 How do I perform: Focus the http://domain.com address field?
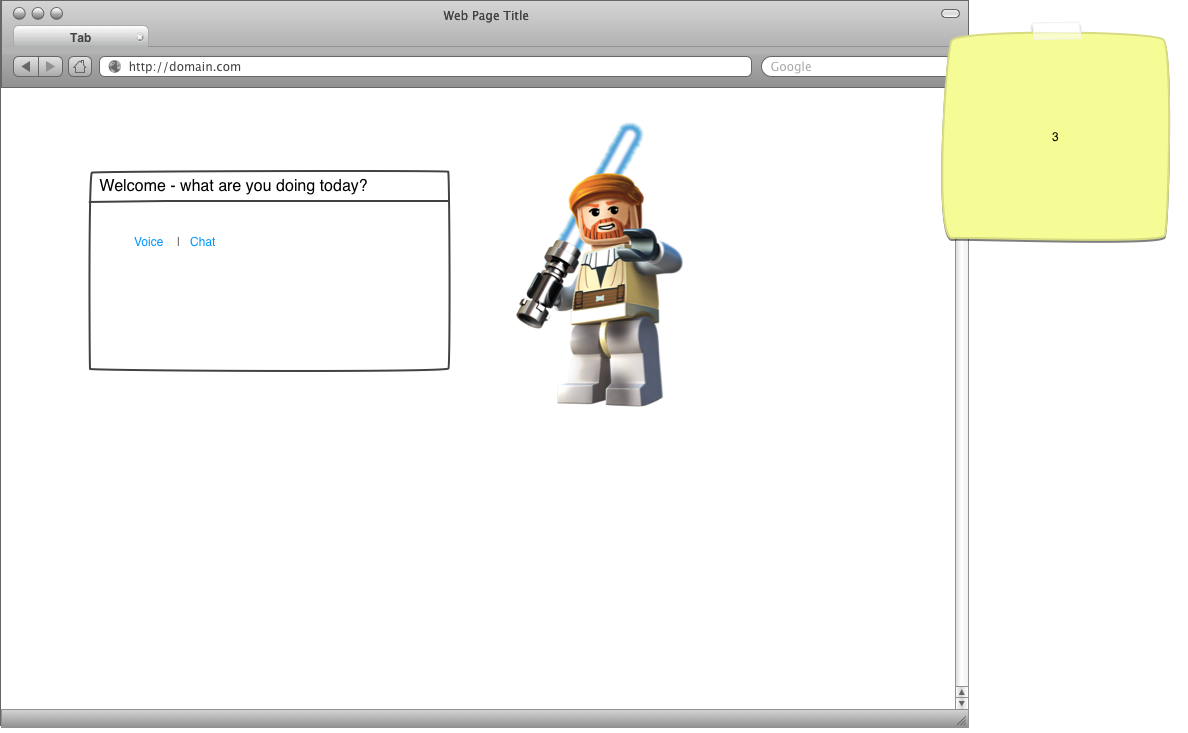pos(425,67)
